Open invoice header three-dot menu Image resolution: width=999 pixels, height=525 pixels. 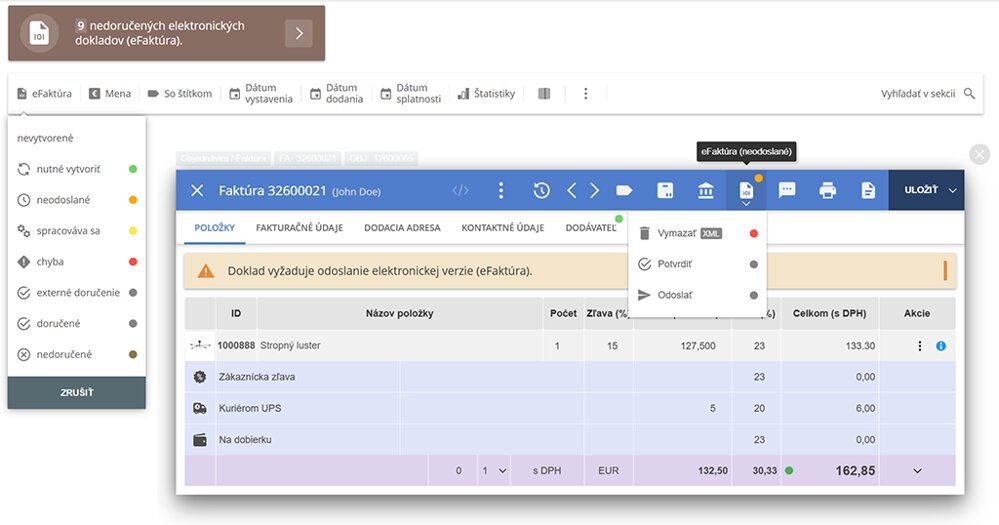[x=501, y=191]
